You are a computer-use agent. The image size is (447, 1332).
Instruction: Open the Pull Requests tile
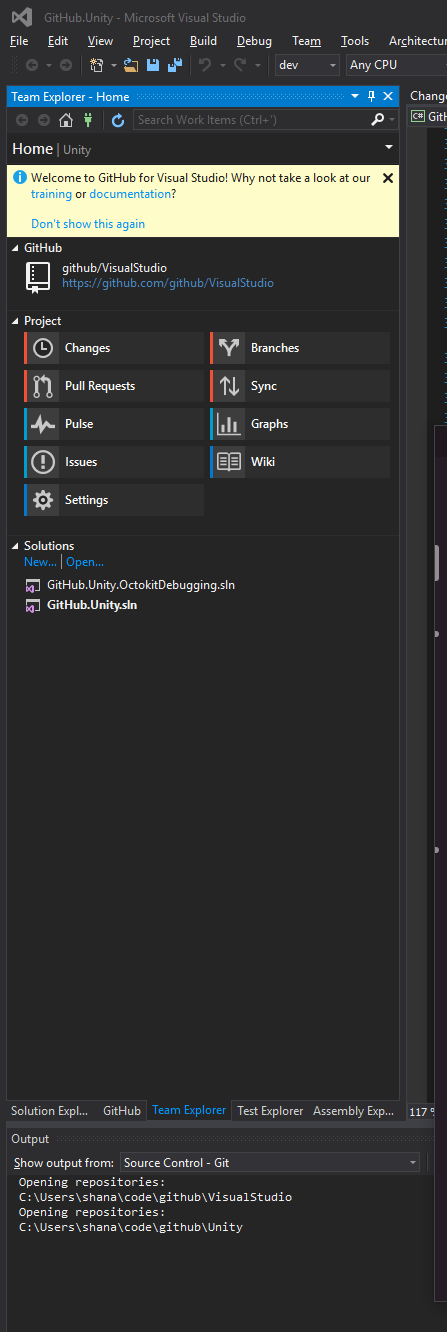point(114,386)
